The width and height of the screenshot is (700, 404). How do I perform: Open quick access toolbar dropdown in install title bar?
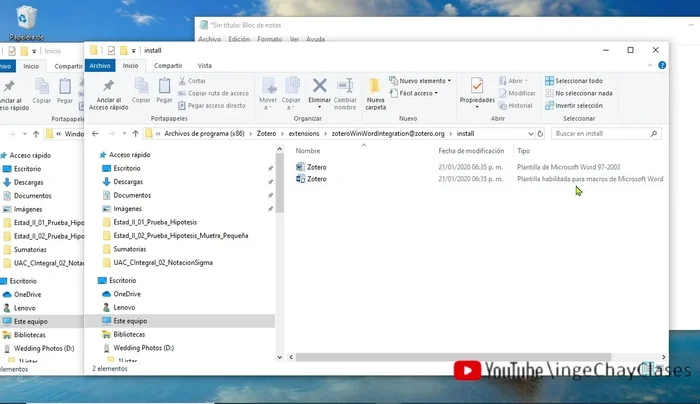[133, 51]
